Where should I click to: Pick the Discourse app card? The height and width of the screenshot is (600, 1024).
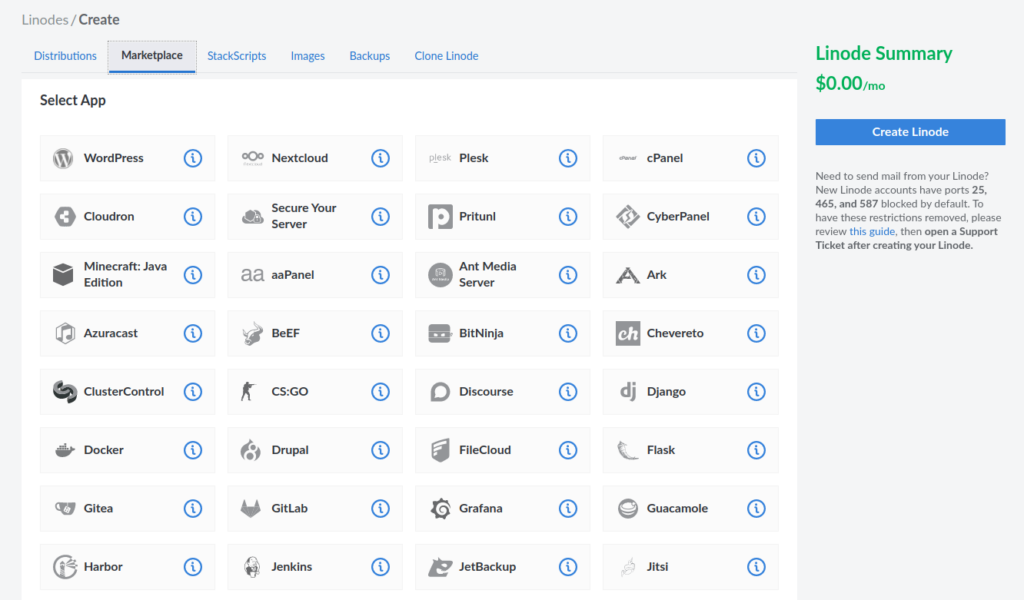[x=502, y=392]
